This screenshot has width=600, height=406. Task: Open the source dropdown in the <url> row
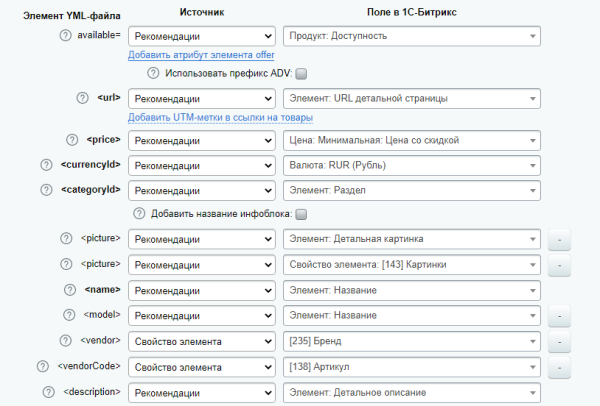click(x=202, y=99)
